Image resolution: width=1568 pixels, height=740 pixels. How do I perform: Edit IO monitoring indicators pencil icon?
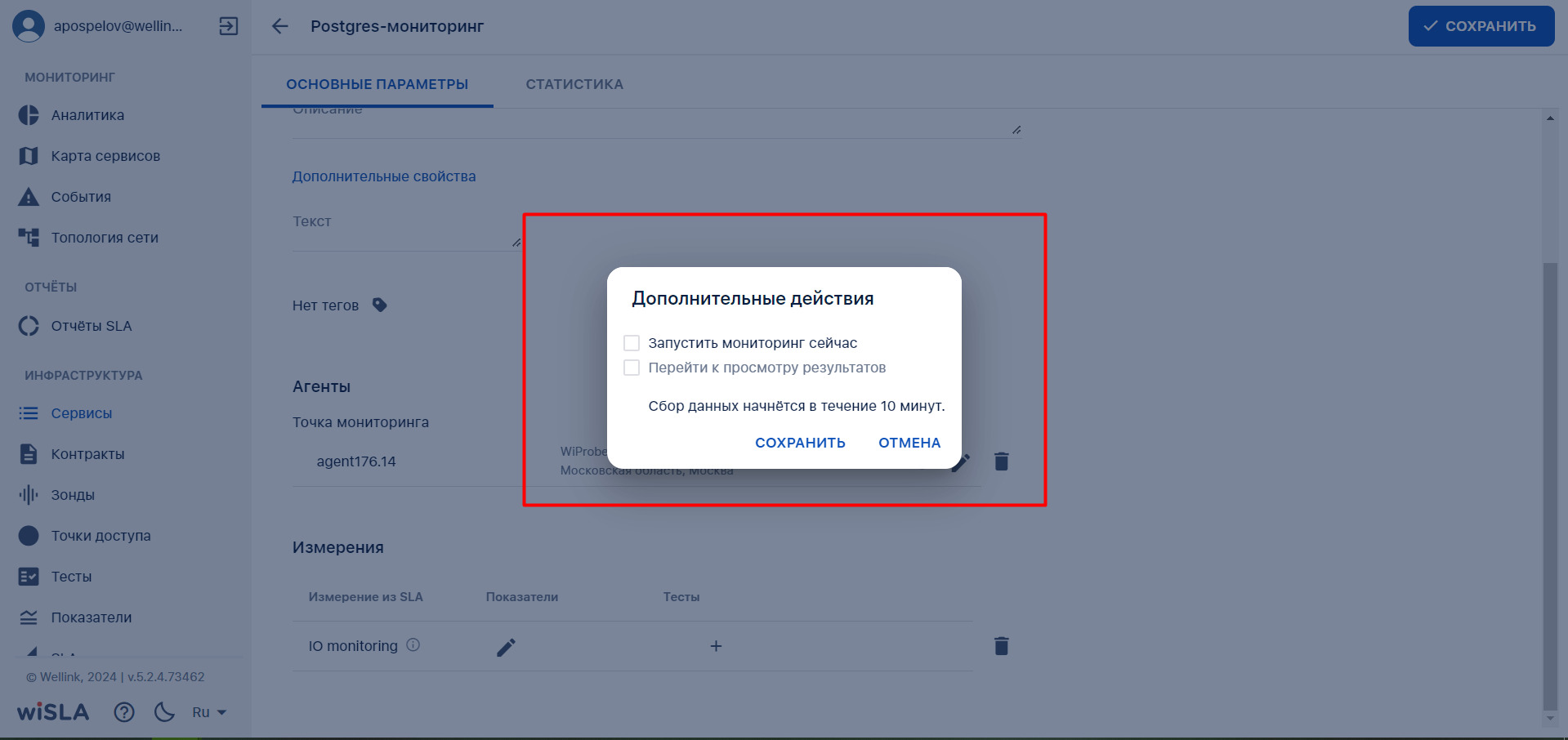pyautogui.click(x=506, y=647)
